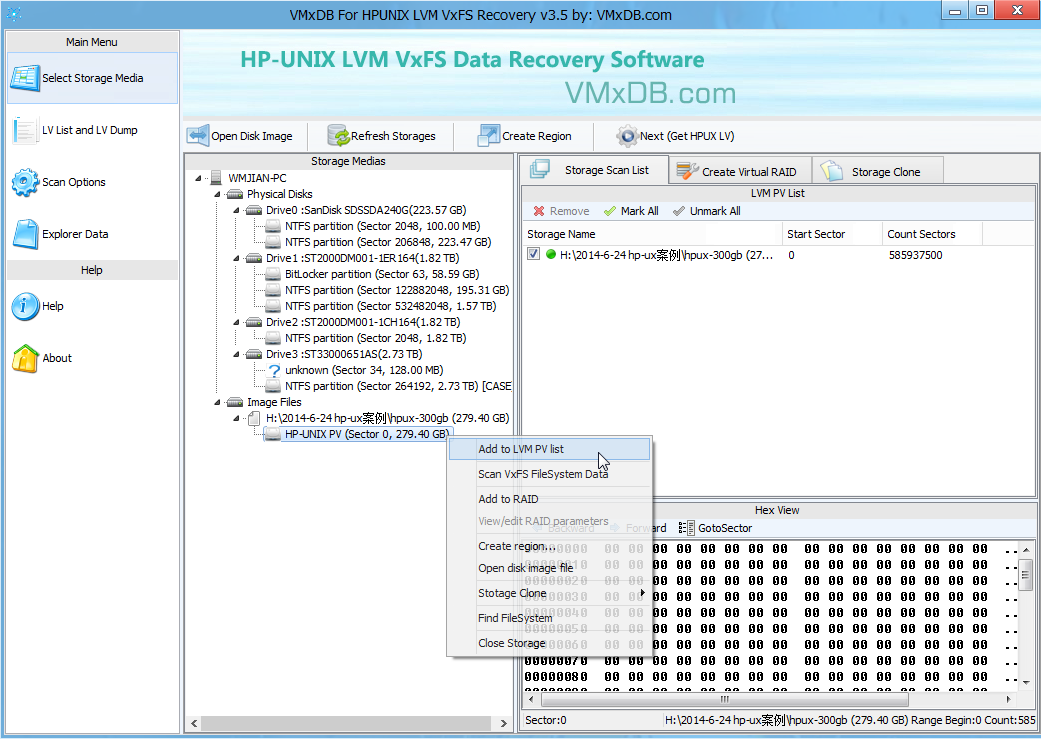Open the Scan Options gear icon
1041x739 pixels.
25,182
